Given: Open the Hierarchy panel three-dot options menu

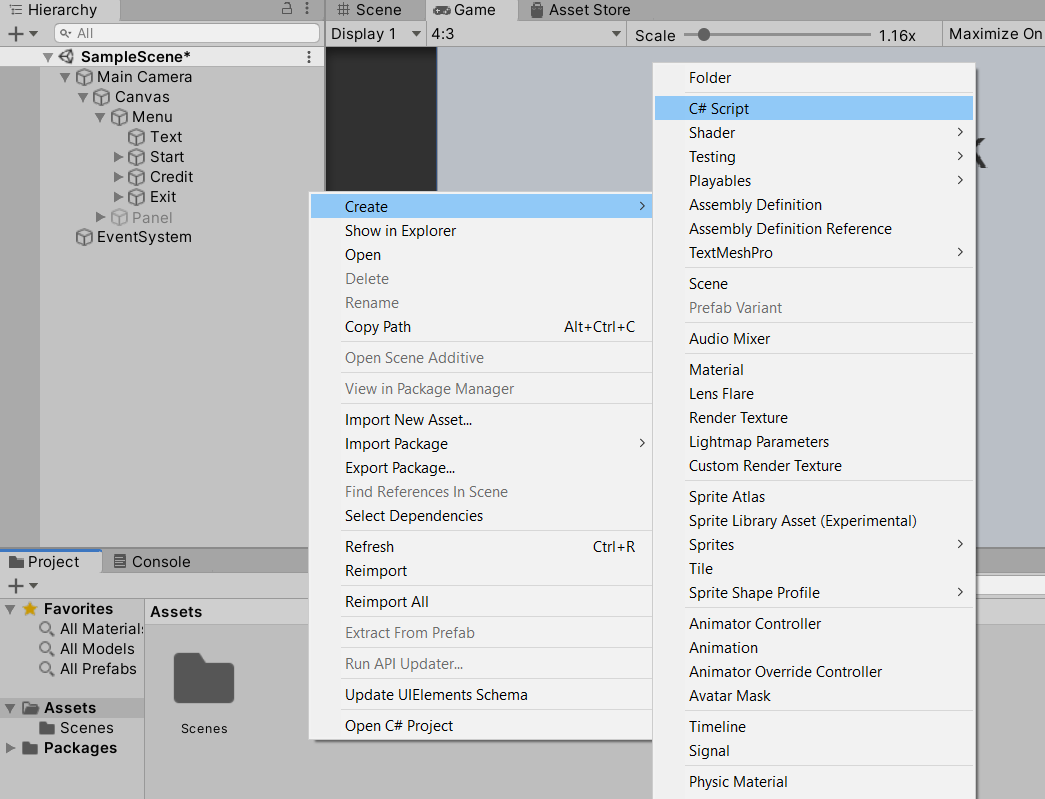Looking at the screenshot, I should pyautogui.click(x=310, y=9).
